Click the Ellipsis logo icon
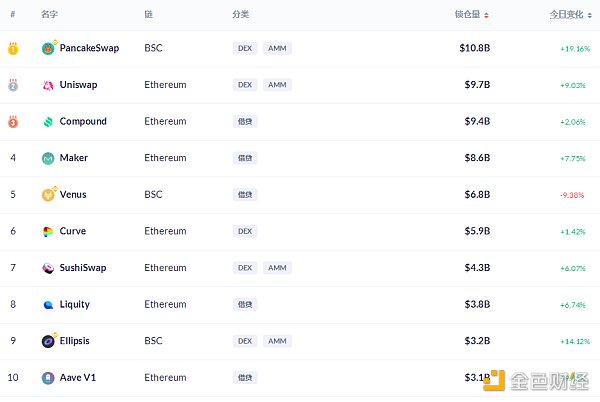 (x=48, y=341)
